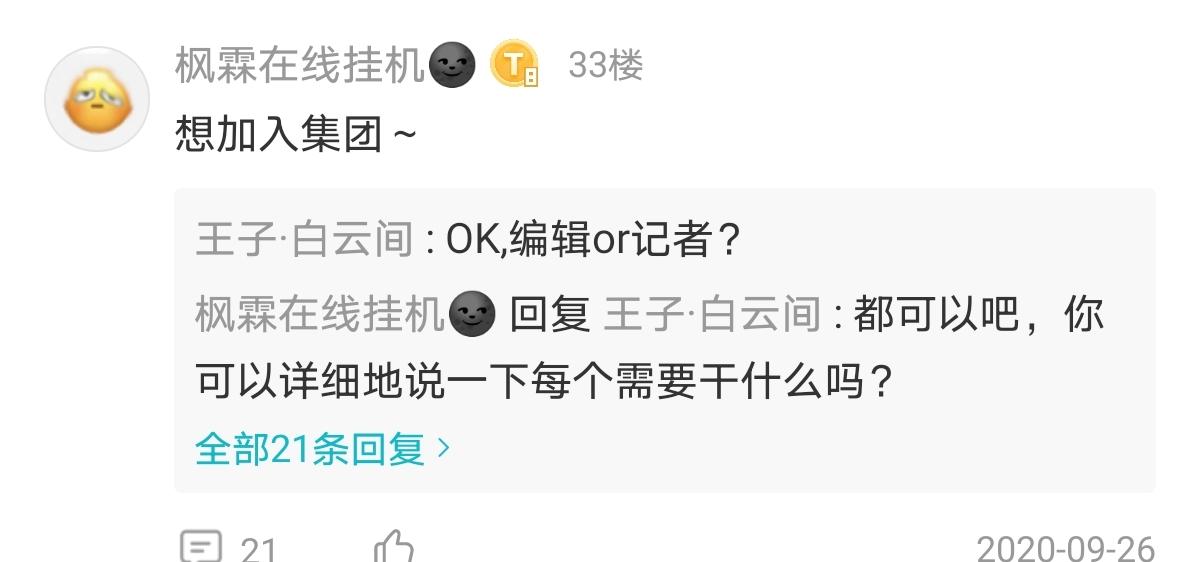Click the gold T coin badge
Image resolution: width=1200 pixels, height=562 pixels.
514,66
